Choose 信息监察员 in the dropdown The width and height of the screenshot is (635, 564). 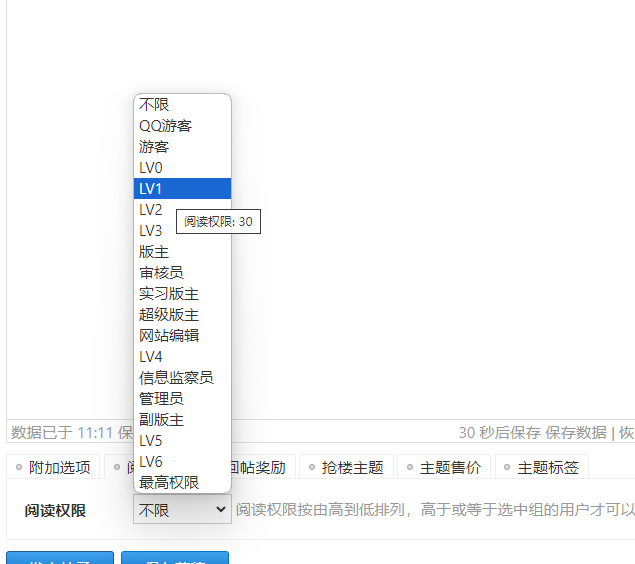[x=182, y=377]
